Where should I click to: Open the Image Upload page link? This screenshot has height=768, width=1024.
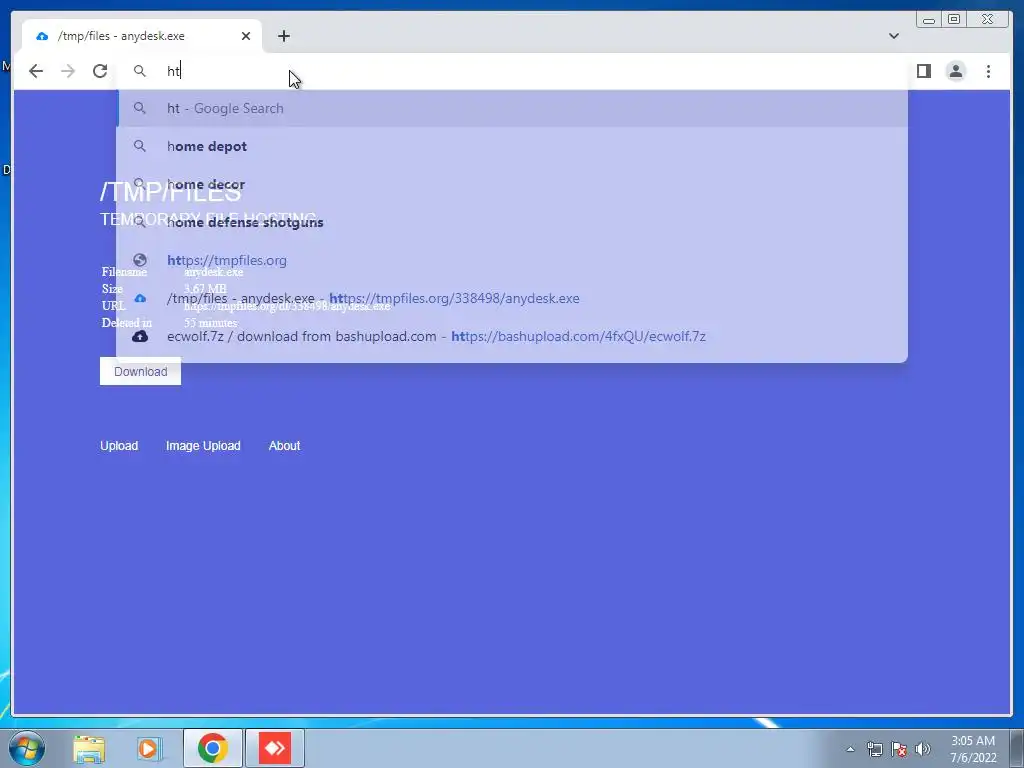coord(203,445)
